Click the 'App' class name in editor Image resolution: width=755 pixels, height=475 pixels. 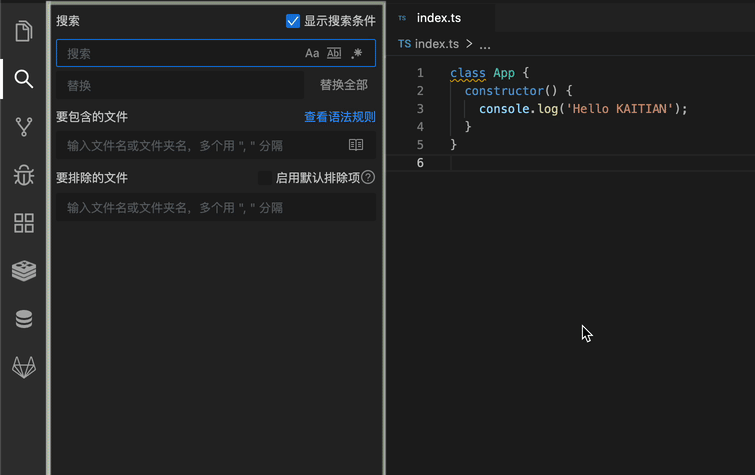tap(504, 73)
